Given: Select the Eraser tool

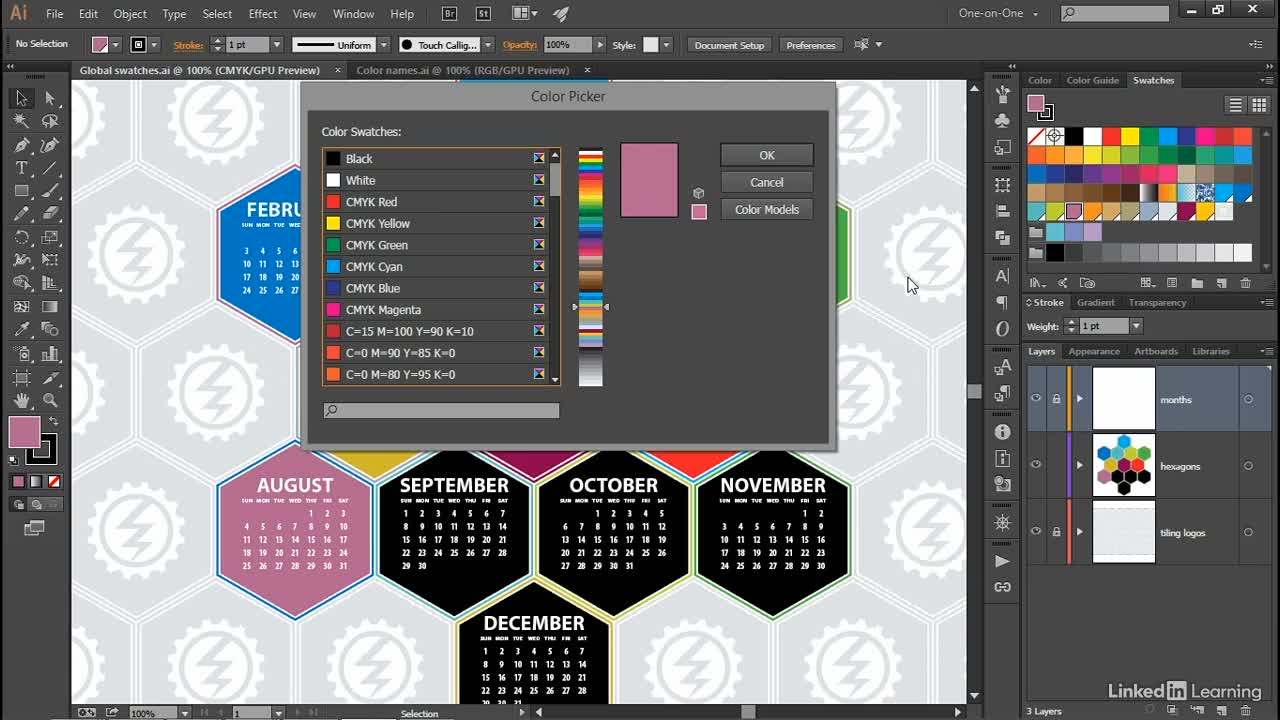Looking at the screenshot, I should click(50, 214).
